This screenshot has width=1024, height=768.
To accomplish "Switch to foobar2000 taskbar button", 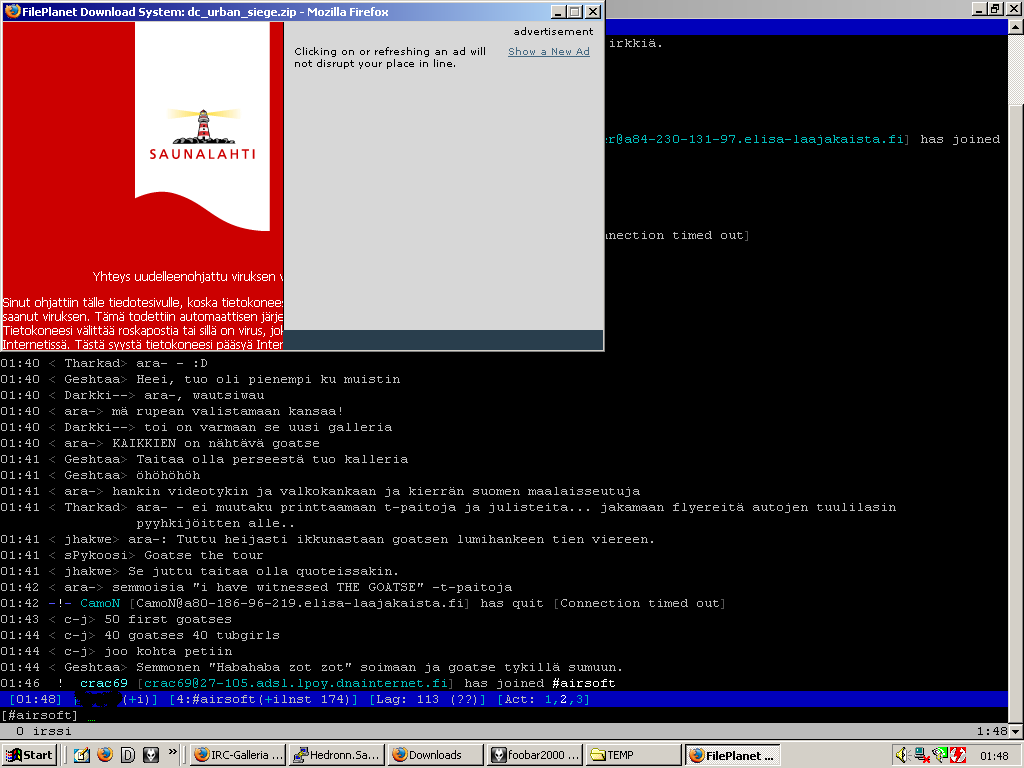I will pyautogui.click(x=531, y=755).
